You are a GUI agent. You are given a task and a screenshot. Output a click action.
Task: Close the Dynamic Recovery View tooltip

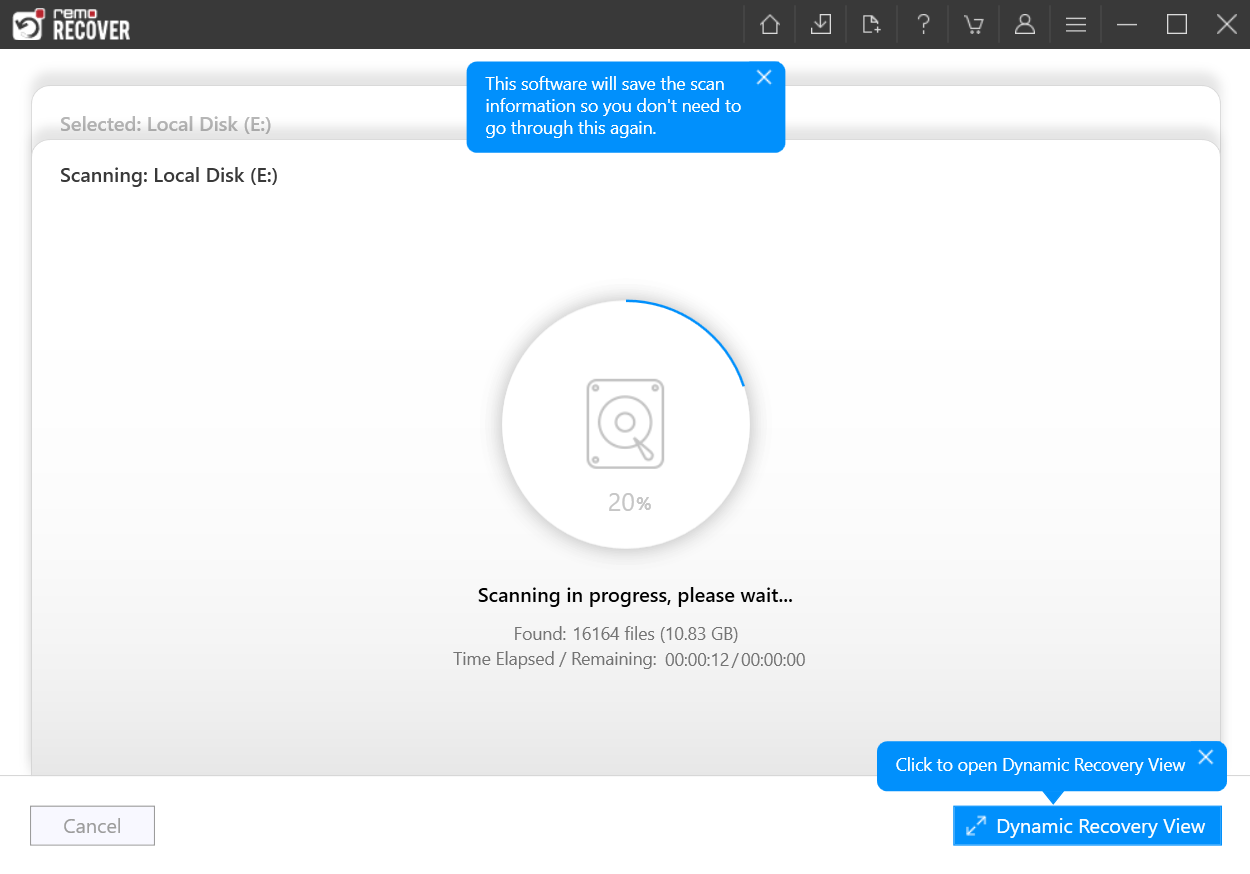tap(1205, 757)
